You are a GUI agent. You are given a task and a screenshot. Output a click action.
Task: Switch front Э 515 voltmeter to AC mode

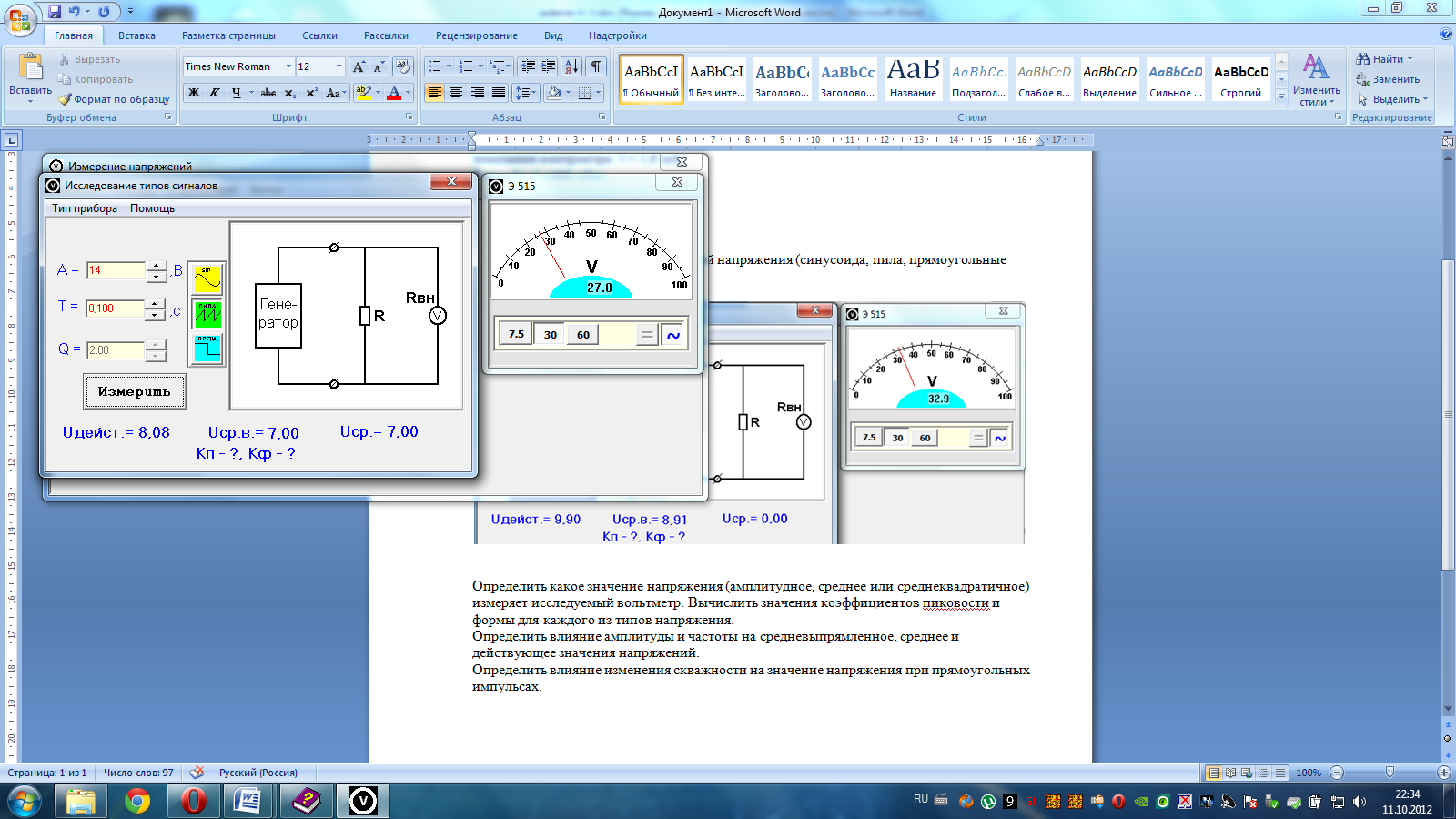tap(673, 335)
